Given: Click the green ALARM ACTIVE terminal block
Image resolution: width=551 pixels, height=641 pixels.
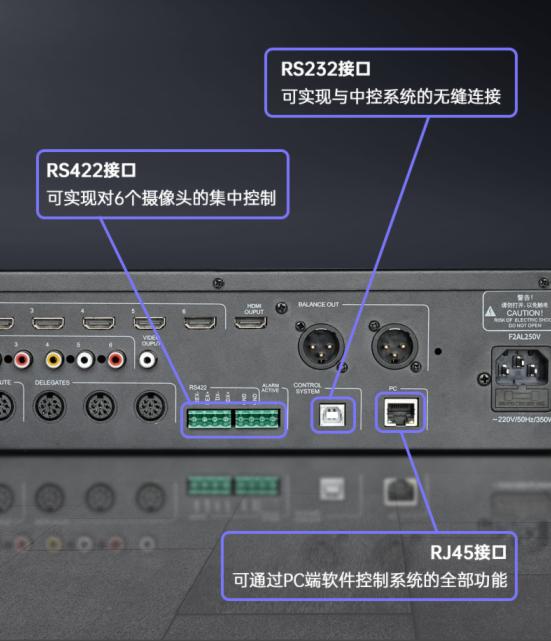Looking at the screenshot, I should (x=257, y=419).
